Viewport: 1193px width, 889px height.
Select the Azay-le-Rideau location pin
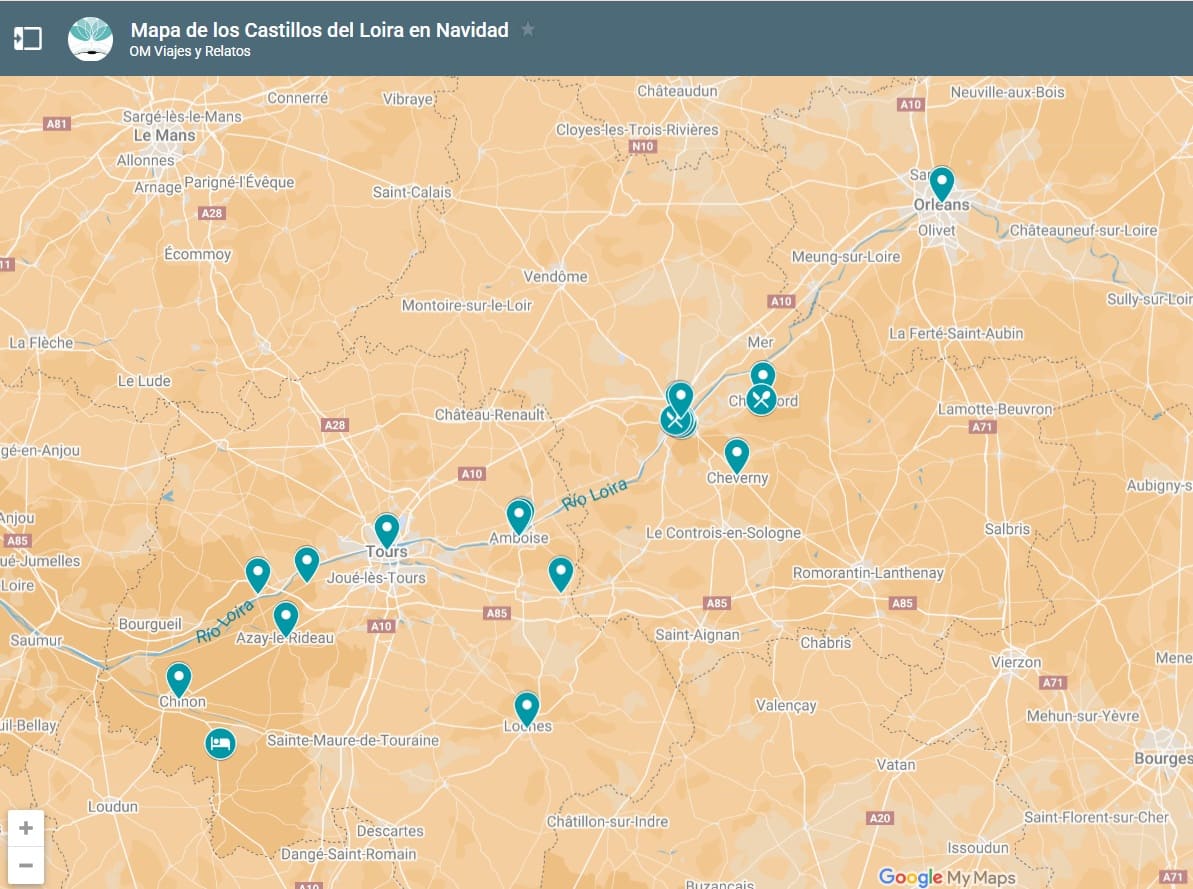(x=286, y=620)
